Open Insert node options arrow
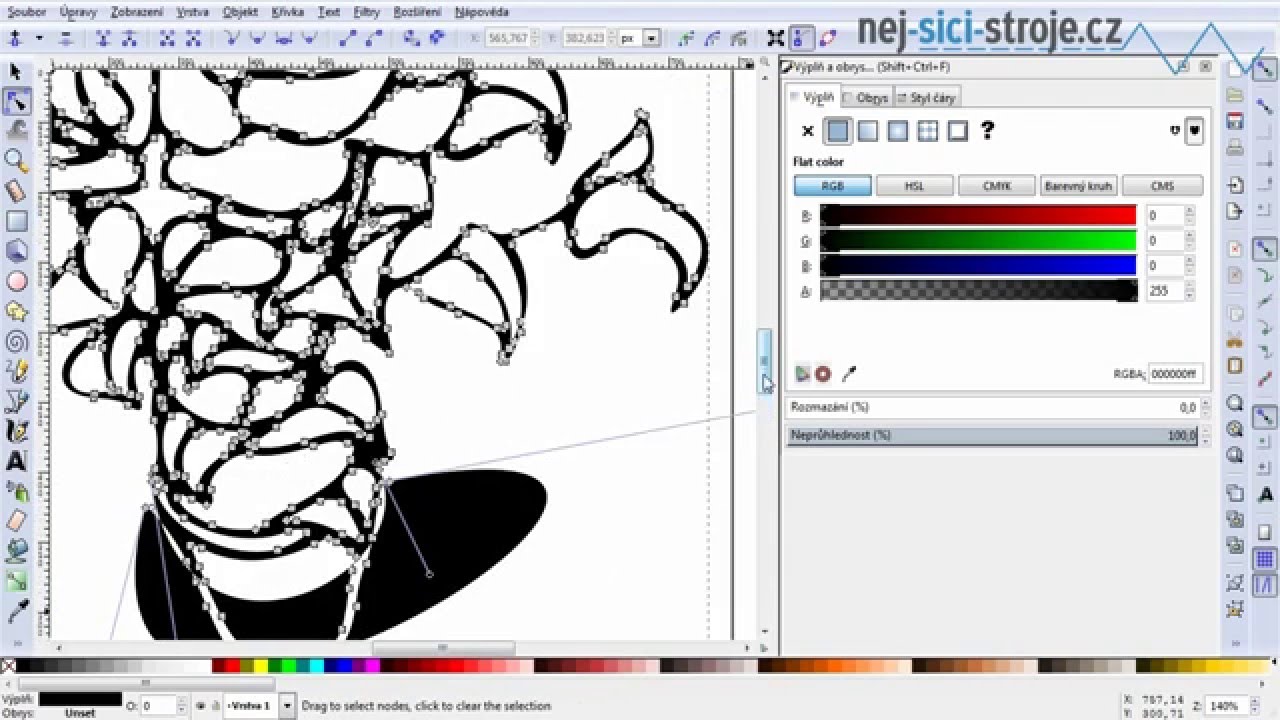This screenshot has height=720, width=1280. [x=39, y=38]
